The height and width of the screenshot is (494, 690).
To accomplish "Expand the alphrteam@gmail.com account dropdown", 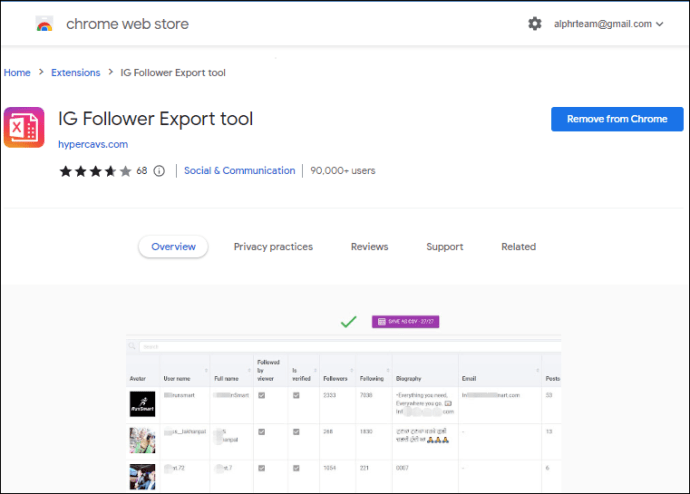I will pos(608,24).
